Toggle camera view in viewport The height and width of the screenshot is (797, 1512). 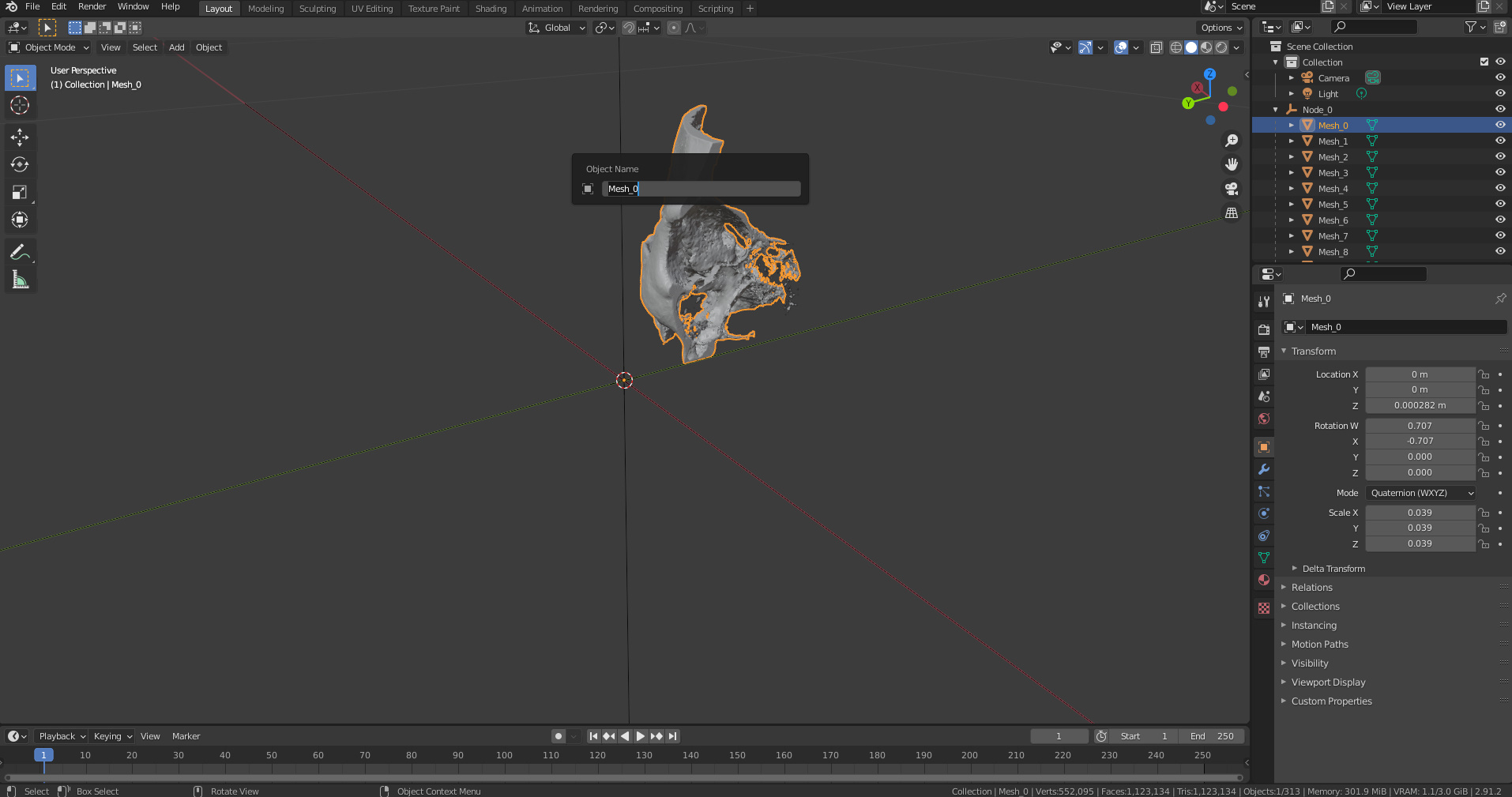tap(1231, 189)
